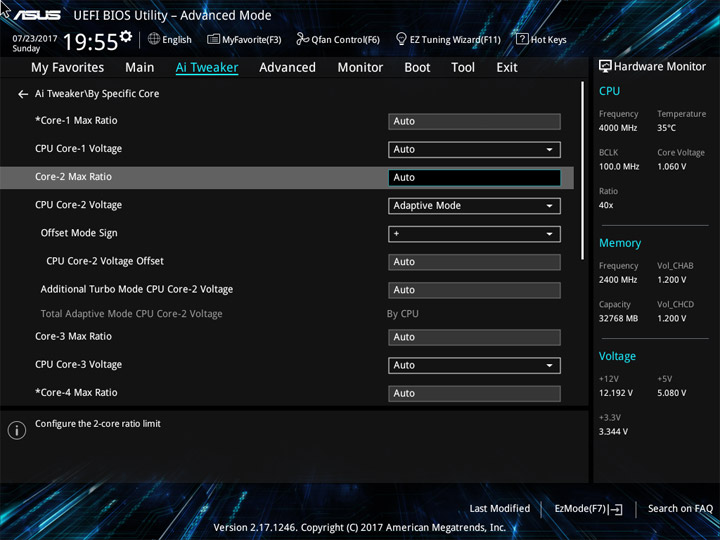Screen dimensions: 720x540
Task: Click the Additional Turbo Mode CPU Core-2 Voltage field
Action: (x=474, y=290)
